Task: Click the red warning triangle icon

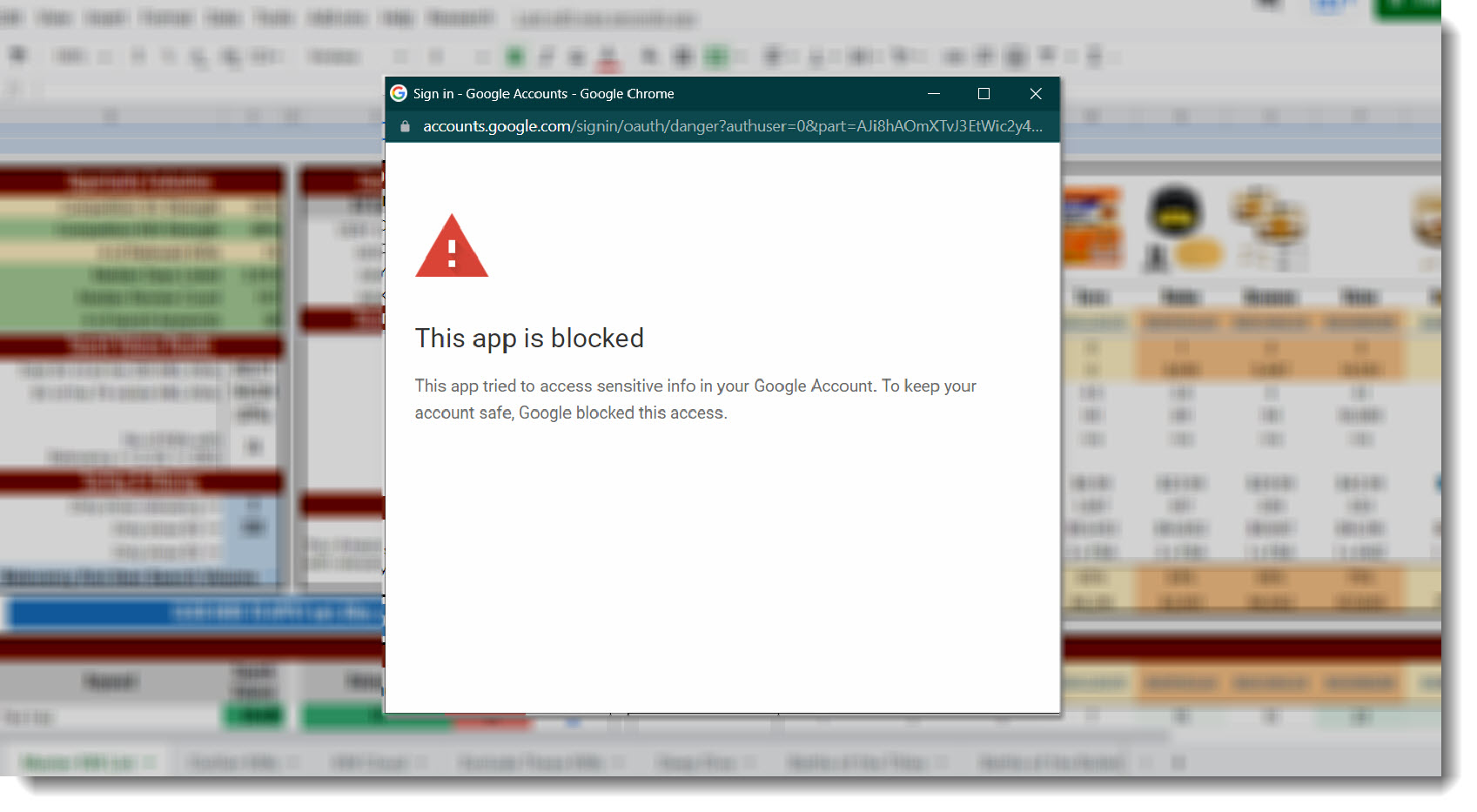Action: click(x=452, y=246)
